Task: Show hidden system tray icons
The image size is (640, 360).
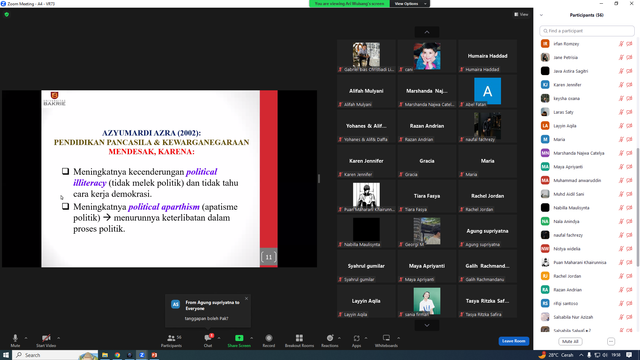Action: pos(581,355)
